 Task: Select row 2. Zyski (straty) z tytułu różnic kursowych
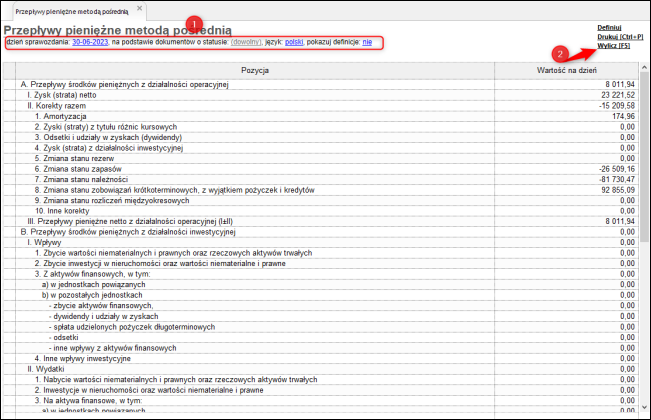[x=321, y=127]
